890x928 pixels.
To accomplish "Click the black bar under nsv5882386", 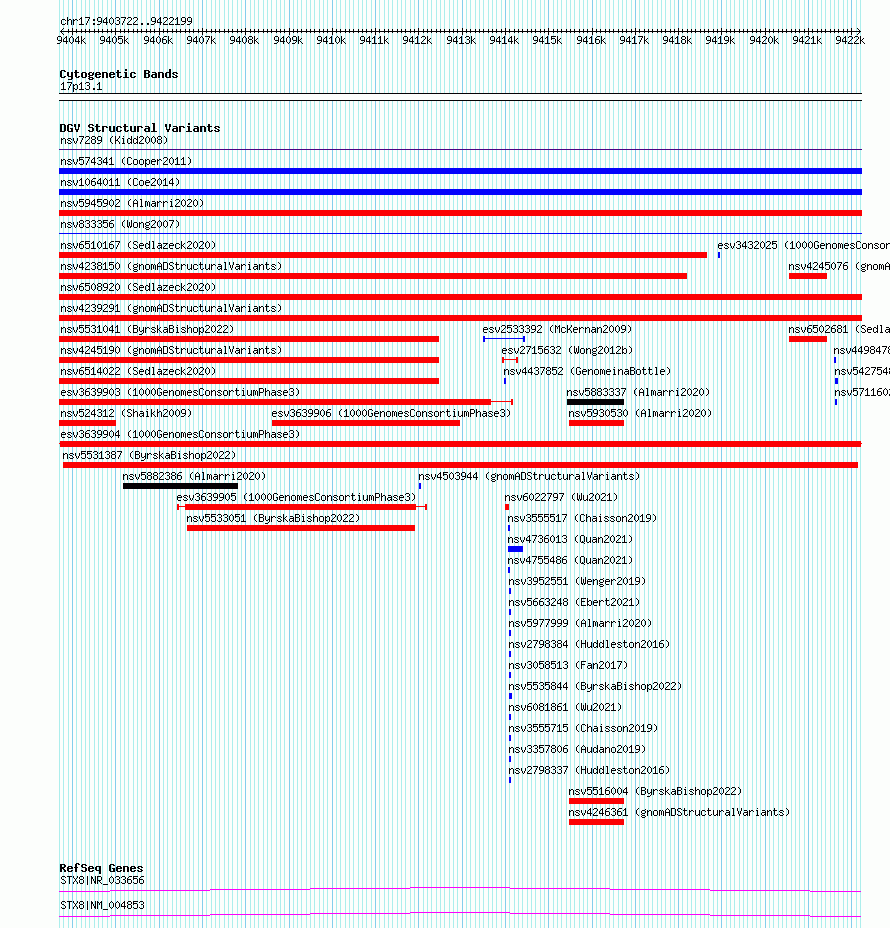I will (x=180, y=486).
